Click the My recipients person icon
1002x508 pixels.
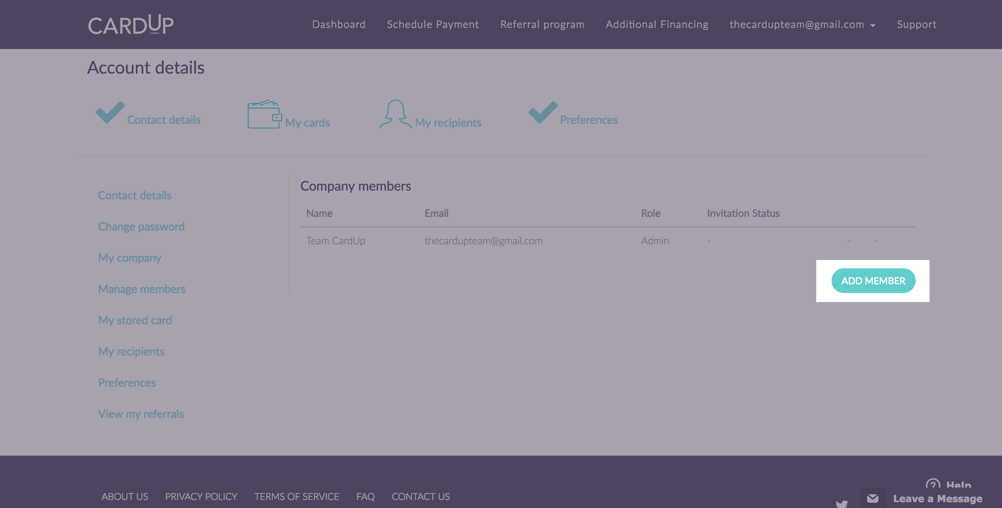[395, 114]
